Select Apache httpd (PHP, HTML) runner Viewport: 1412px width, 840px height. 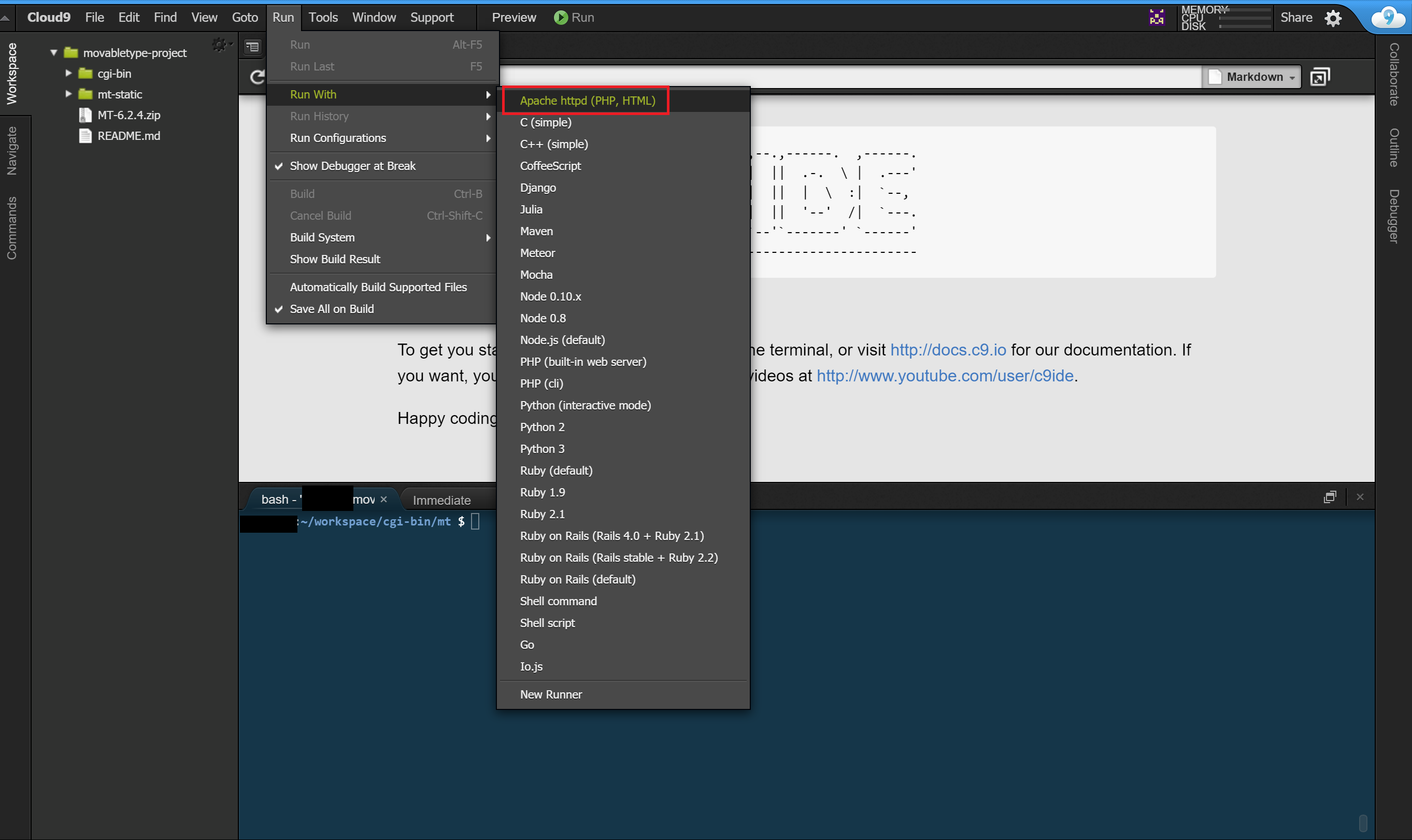587,101
